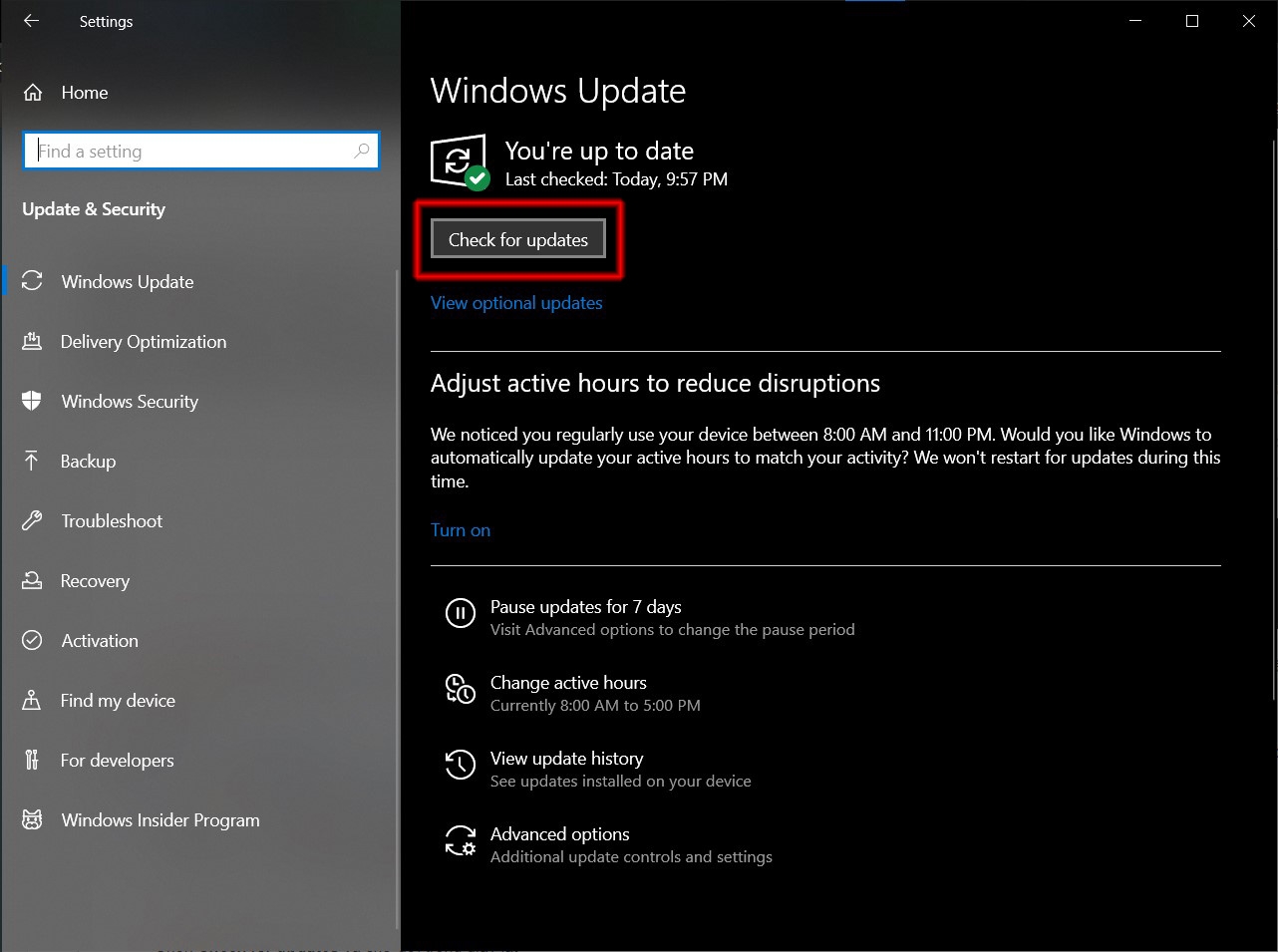1278x952 pixels.
Task: Close the Settings window
Action: pos(1248,21)
